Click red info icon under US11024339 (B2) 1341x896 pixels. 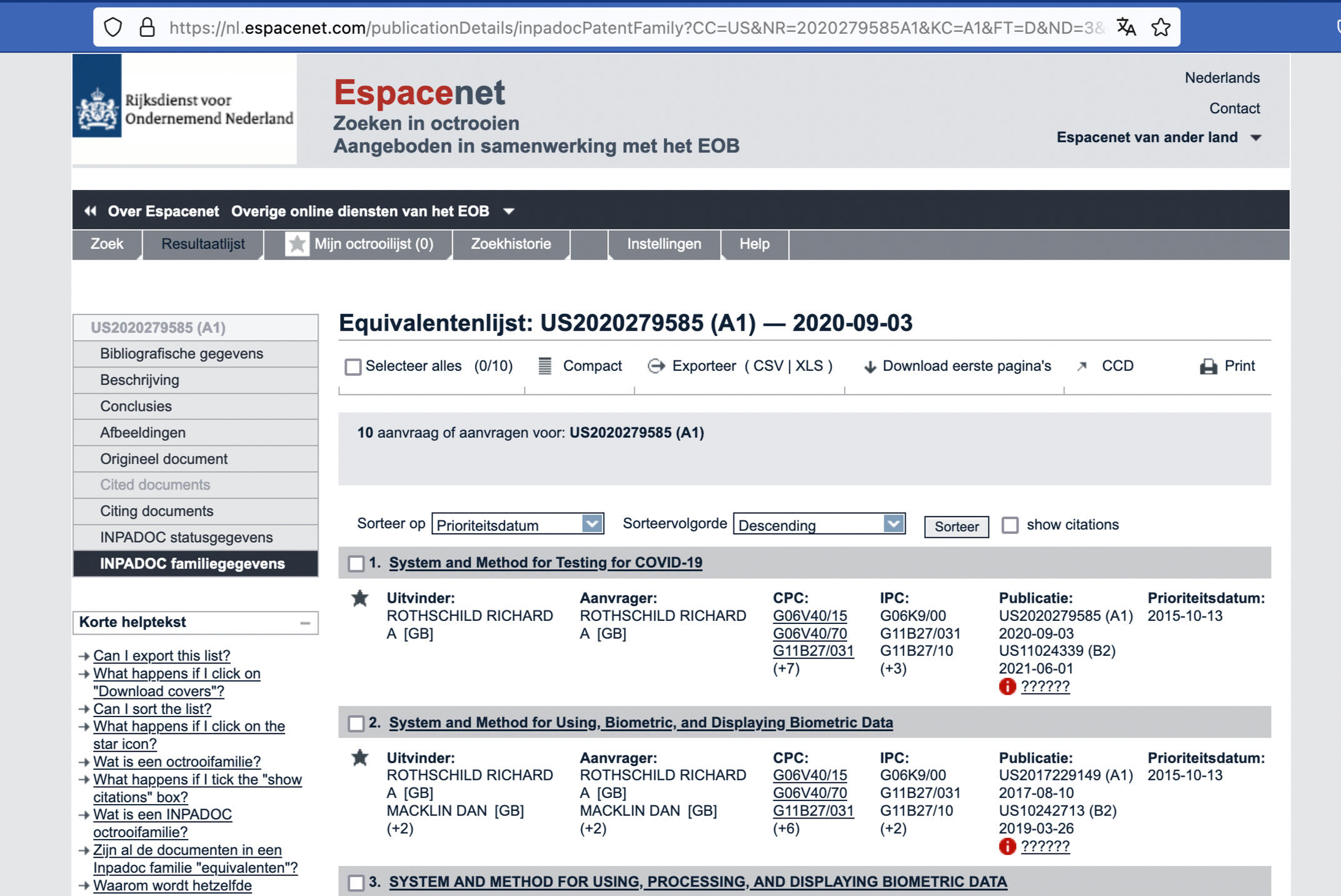pyautogui.click(x=1007, y=687)
